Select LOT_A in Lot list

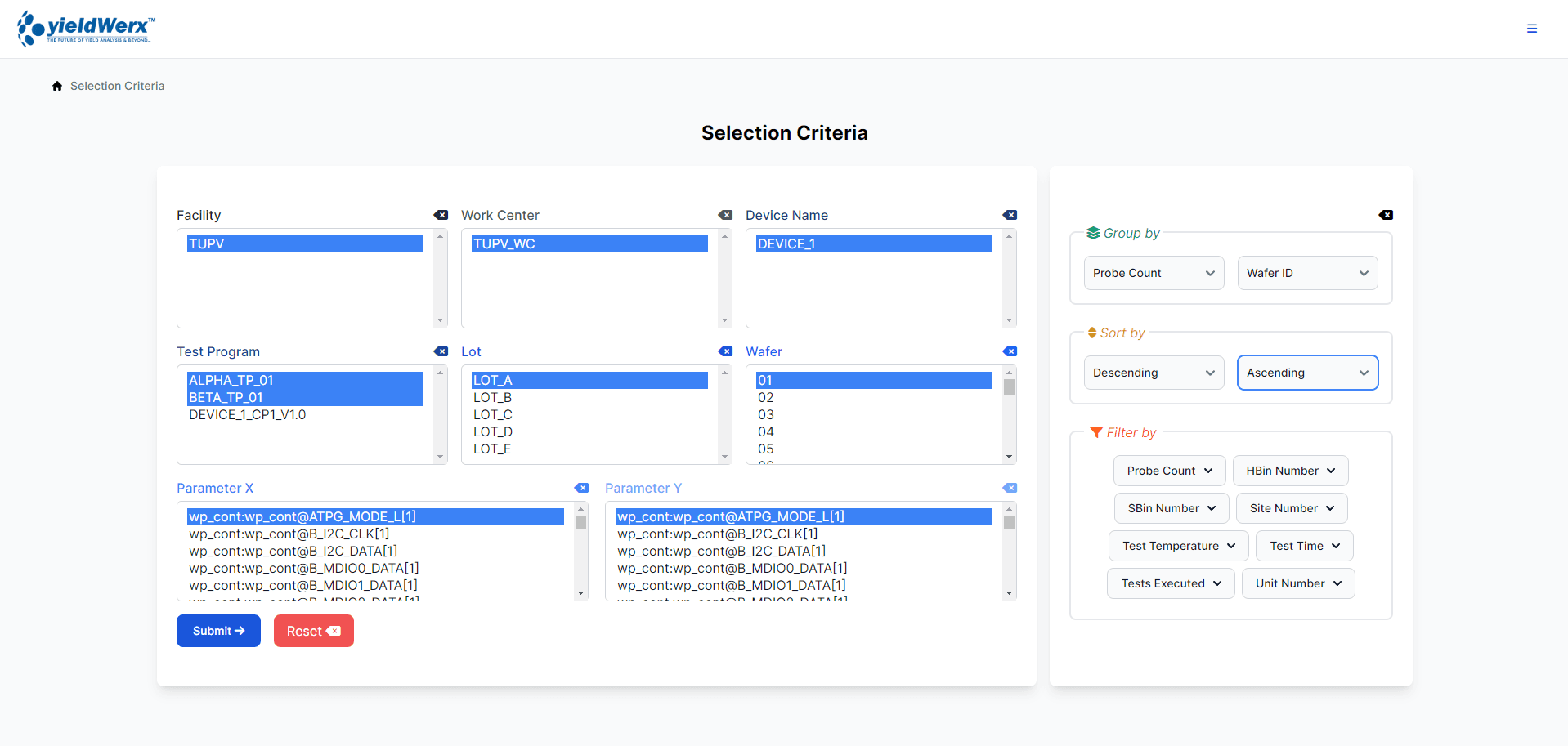pyautogui.click(x=589, y=380)
